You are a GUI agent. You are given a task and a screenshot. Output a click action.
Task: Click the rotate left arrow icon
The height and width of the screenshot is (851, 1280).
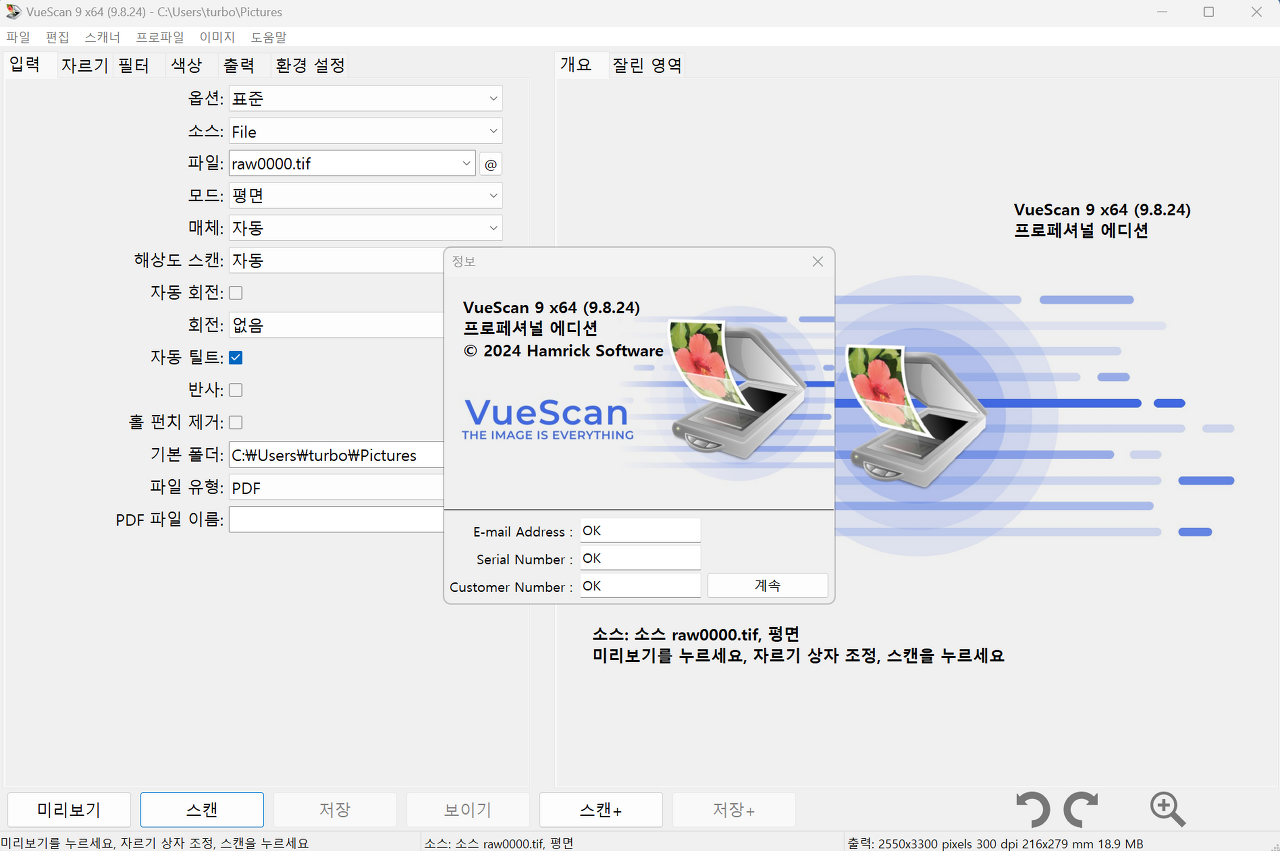[1033, 809]
